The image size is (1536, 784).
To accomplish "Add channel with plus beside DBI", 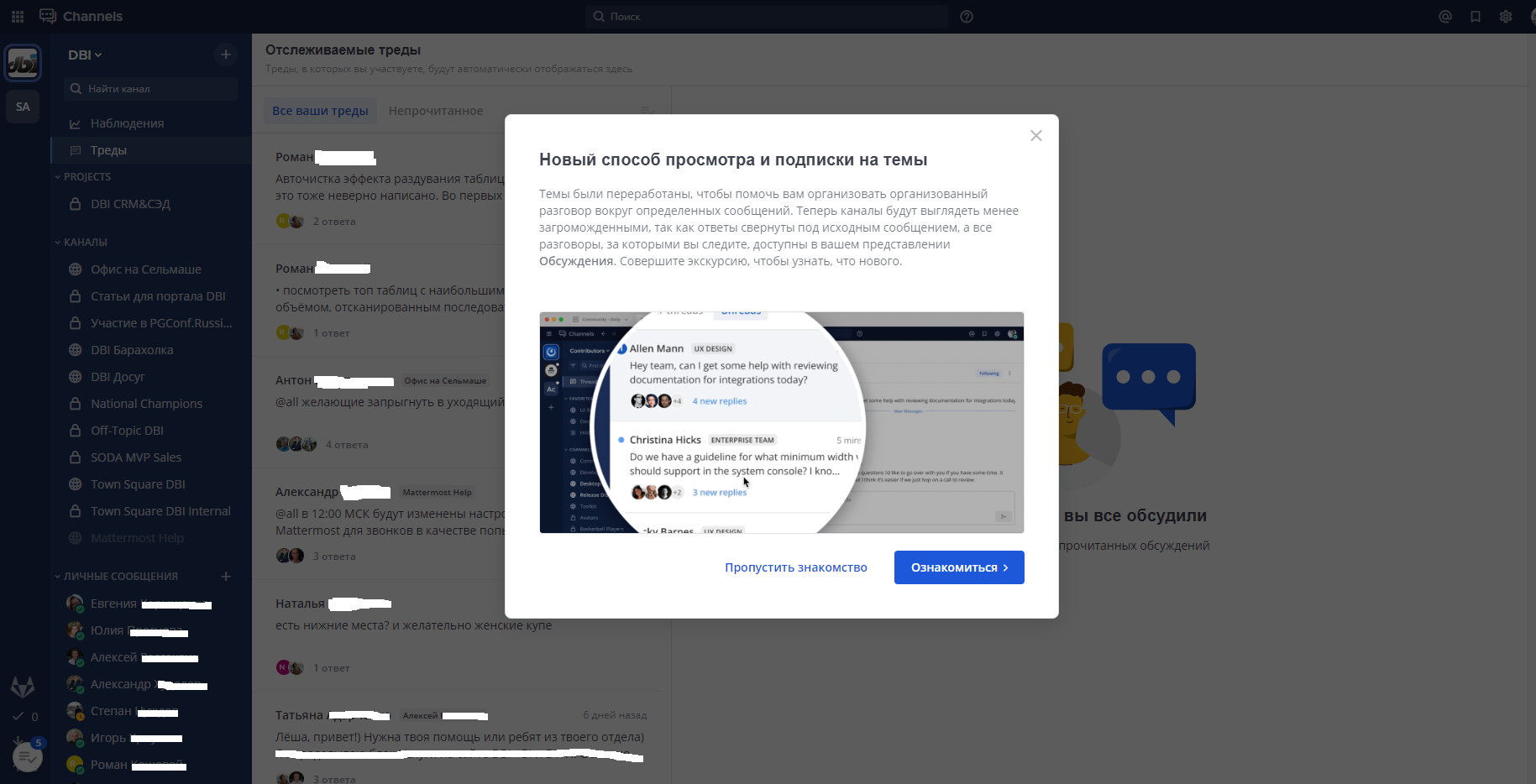I will click(225, 55).
